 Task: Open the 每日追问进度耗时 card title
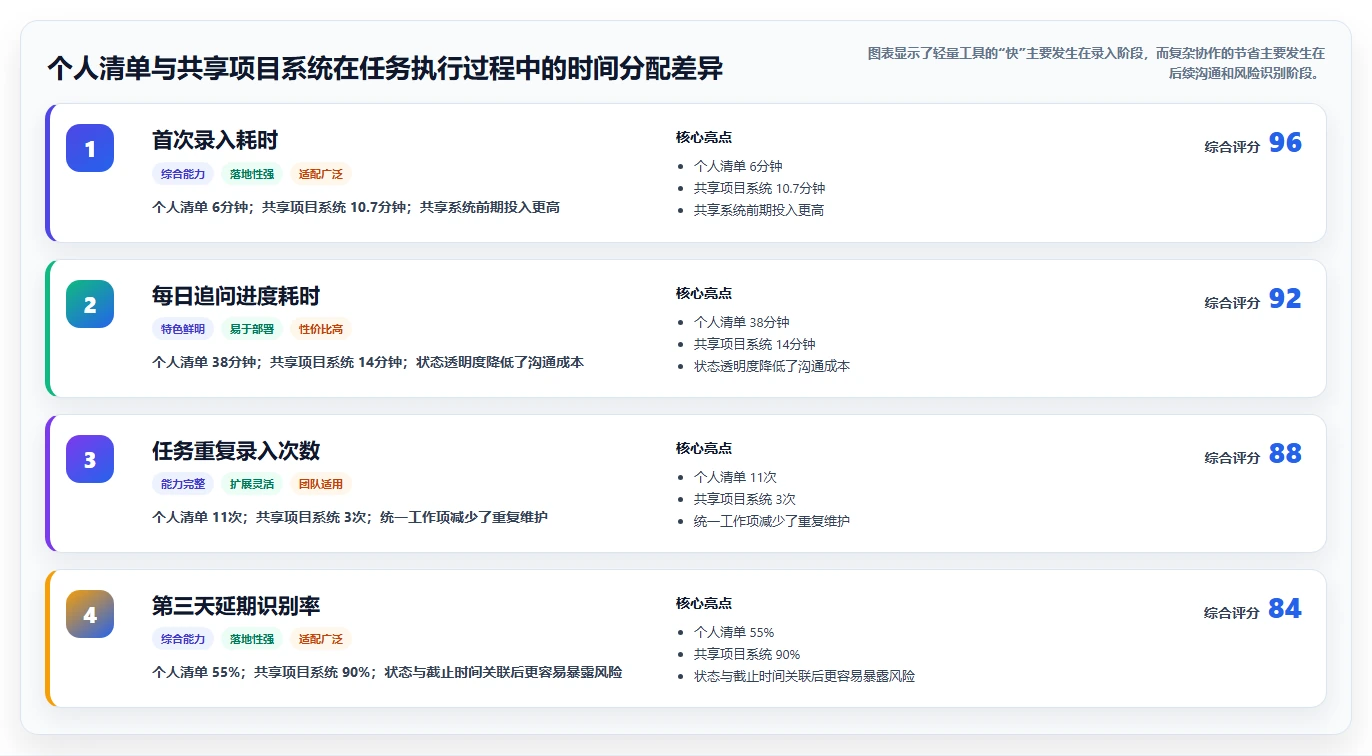pos(236,296)
